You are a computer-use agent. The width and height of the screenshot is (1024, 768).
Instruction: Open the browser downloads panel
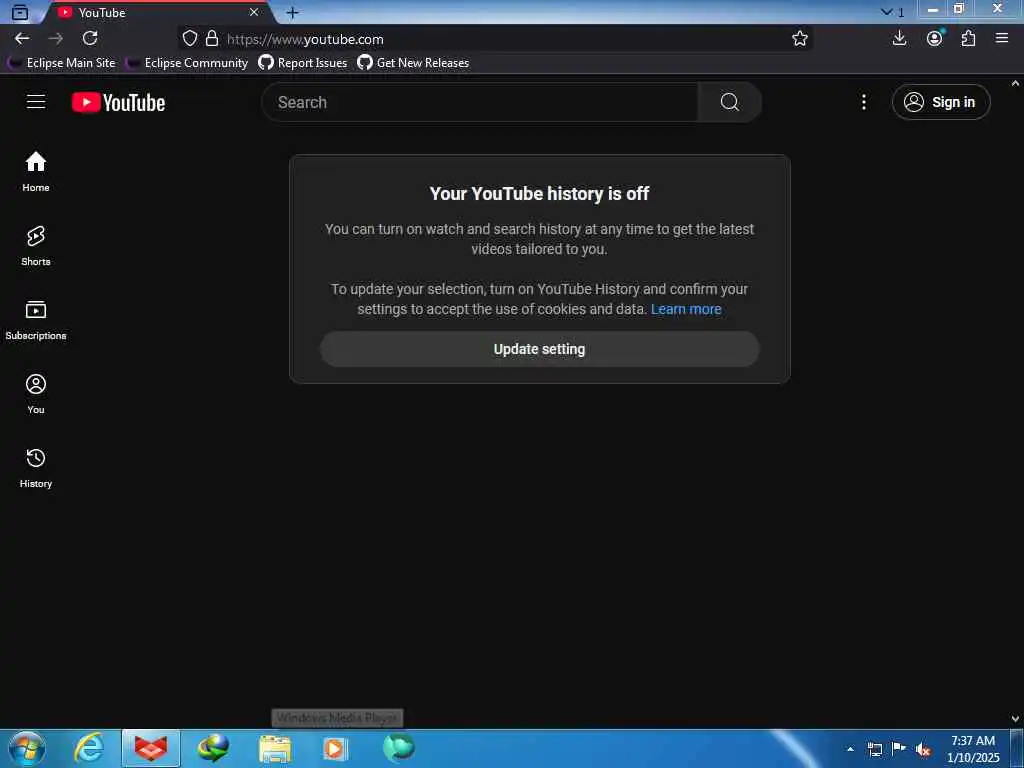[899, 39]
